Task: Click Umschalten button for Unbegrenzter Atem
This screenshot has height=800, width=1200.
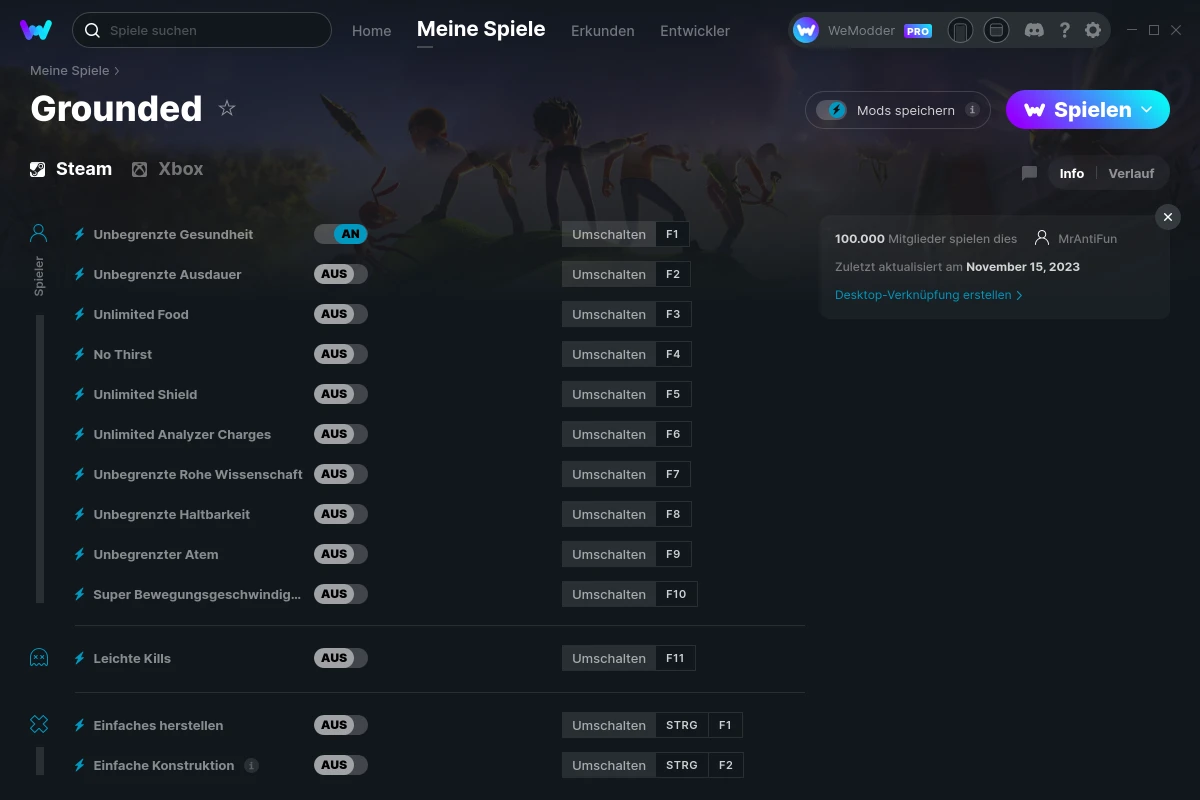Action: [609, 554]
